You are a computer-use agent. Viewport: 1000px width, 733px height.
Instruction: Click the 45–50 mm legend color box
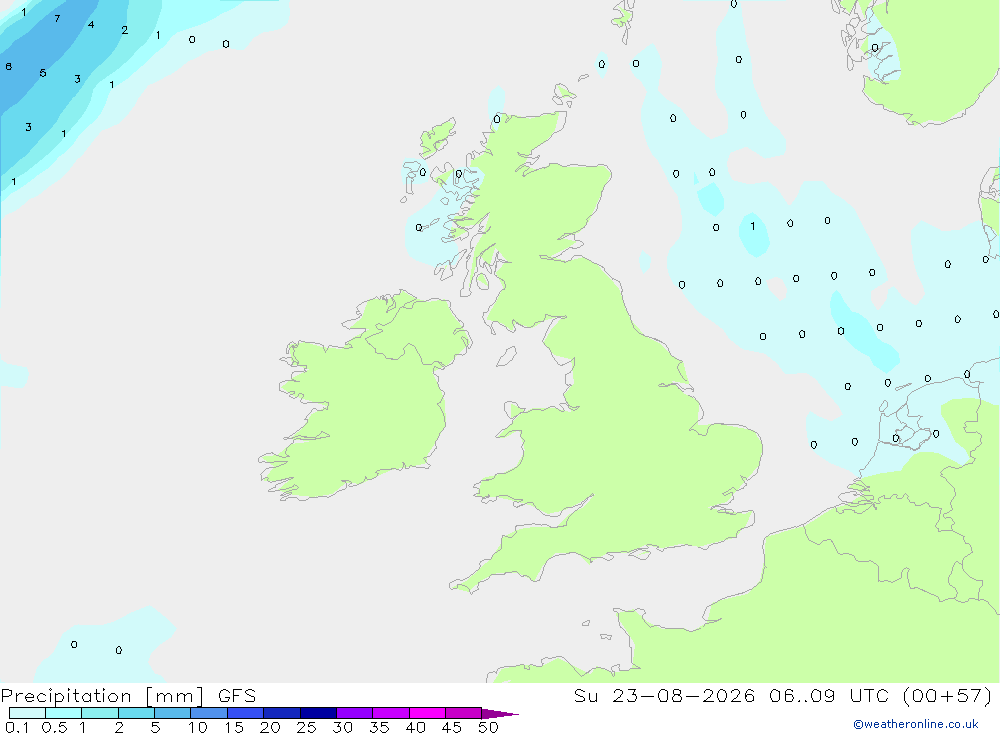pos(463,713)
